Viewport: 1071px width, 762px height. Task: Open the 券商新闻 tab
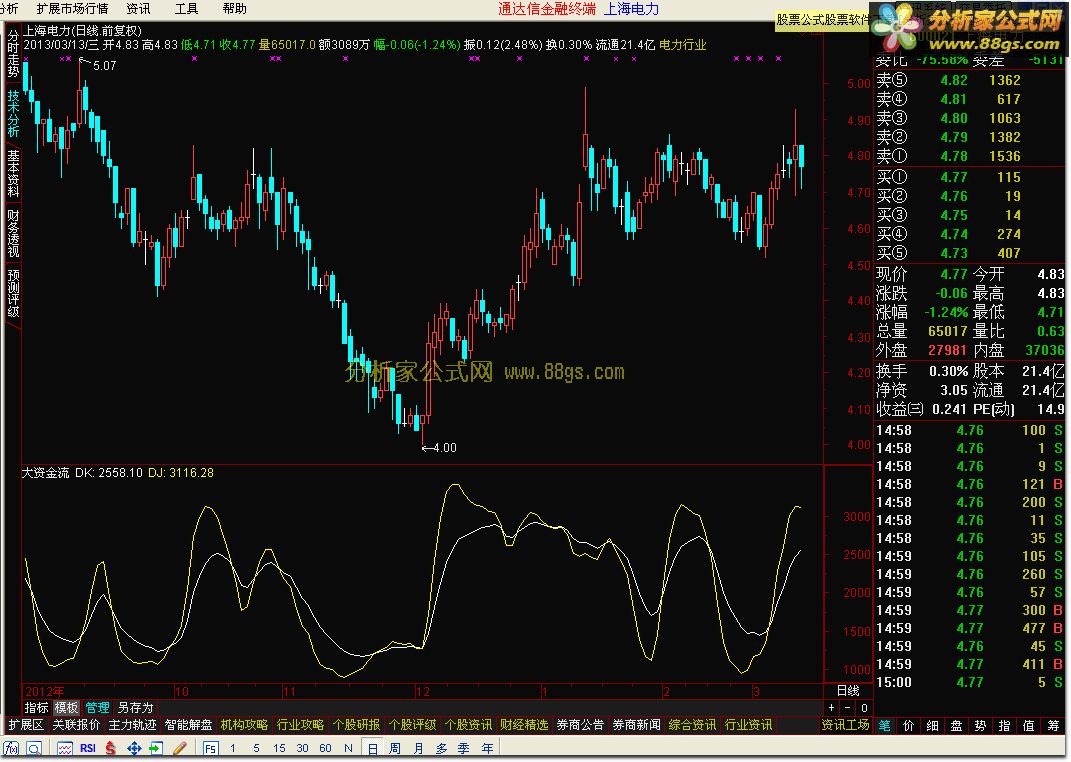point(637,725)
